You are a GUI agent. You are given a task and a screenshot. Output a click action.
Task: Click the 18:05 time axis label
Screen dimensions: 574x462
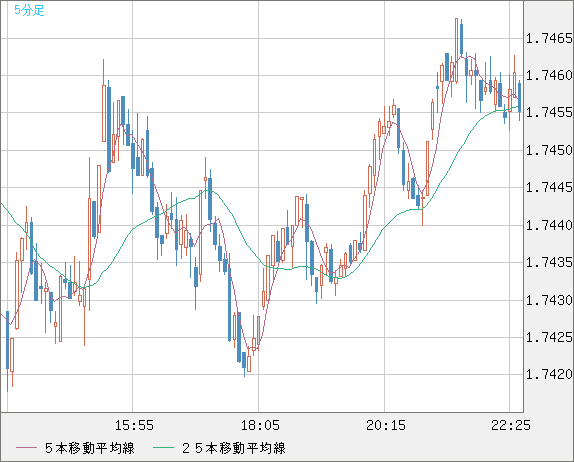(x=260, y=425)
